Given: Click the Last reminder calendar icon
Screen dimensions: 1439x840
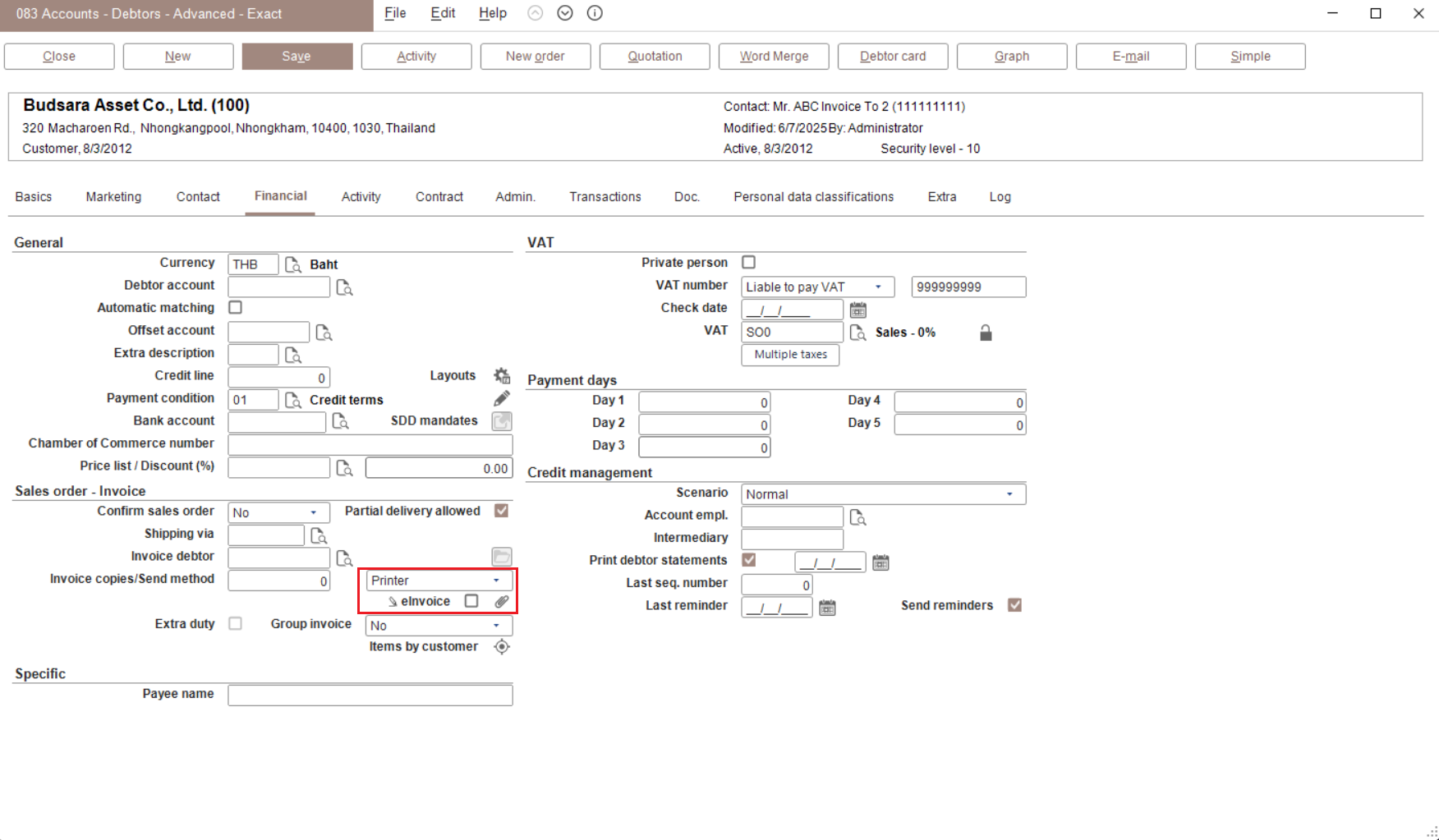Looking at the screenshot, I should click(x=827, y=608).
